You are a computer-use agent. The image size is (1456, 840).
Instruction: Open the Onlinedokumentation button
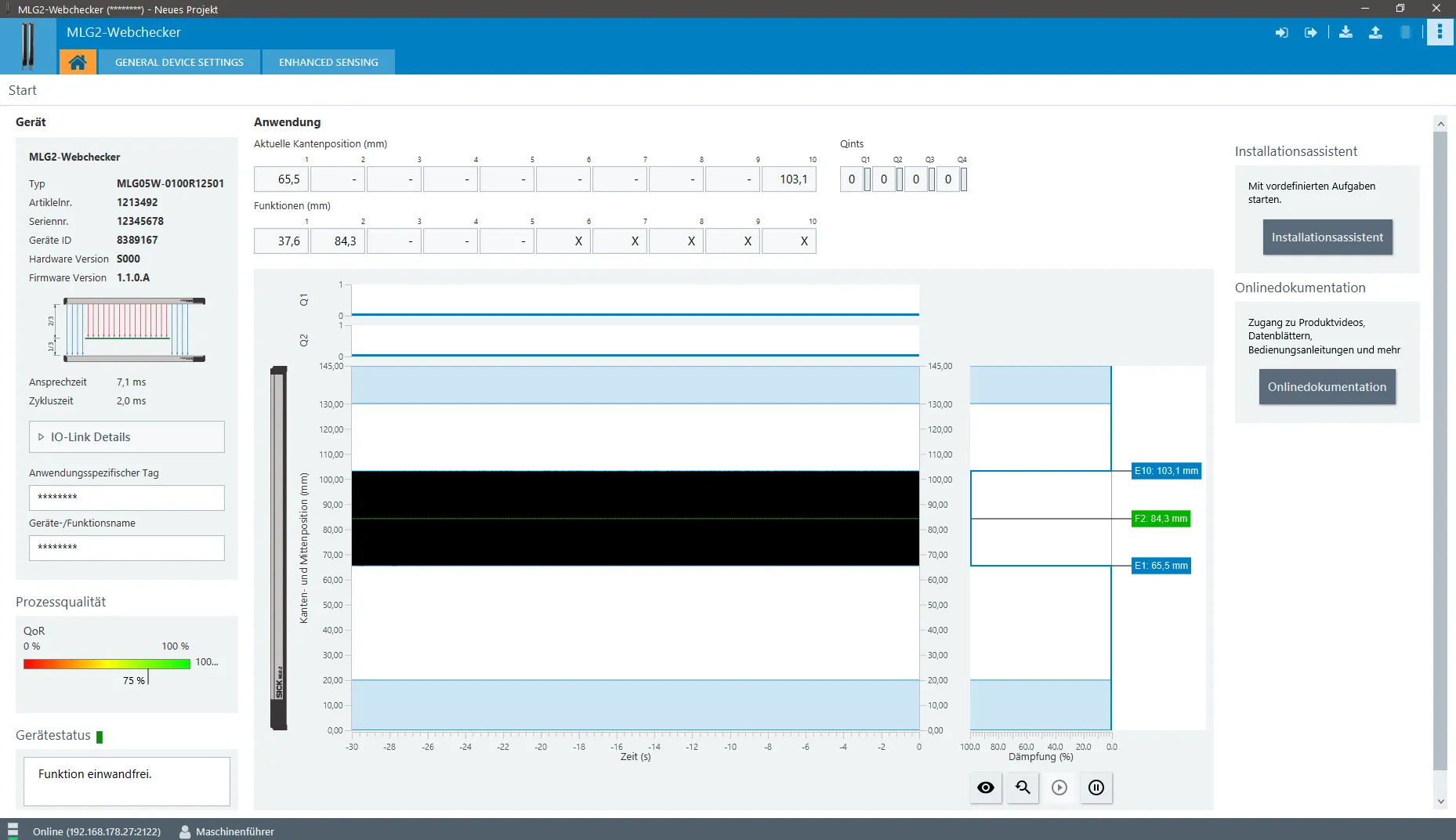pos(1327,387)
